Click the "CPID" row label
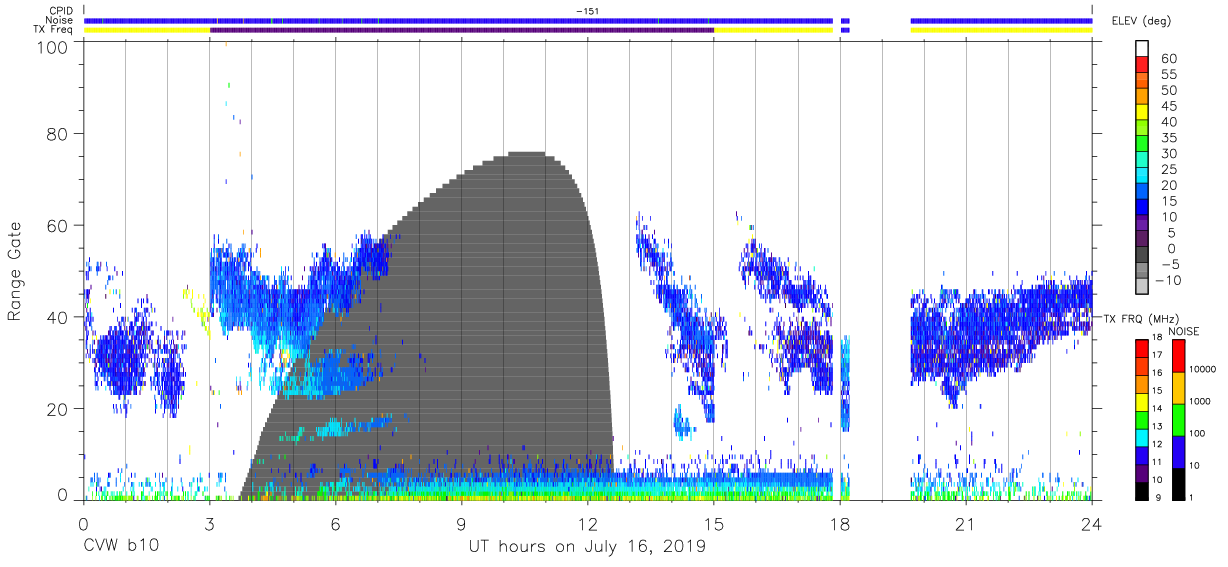This screenshot has height=567, width=1228. (x=61, y=11)
